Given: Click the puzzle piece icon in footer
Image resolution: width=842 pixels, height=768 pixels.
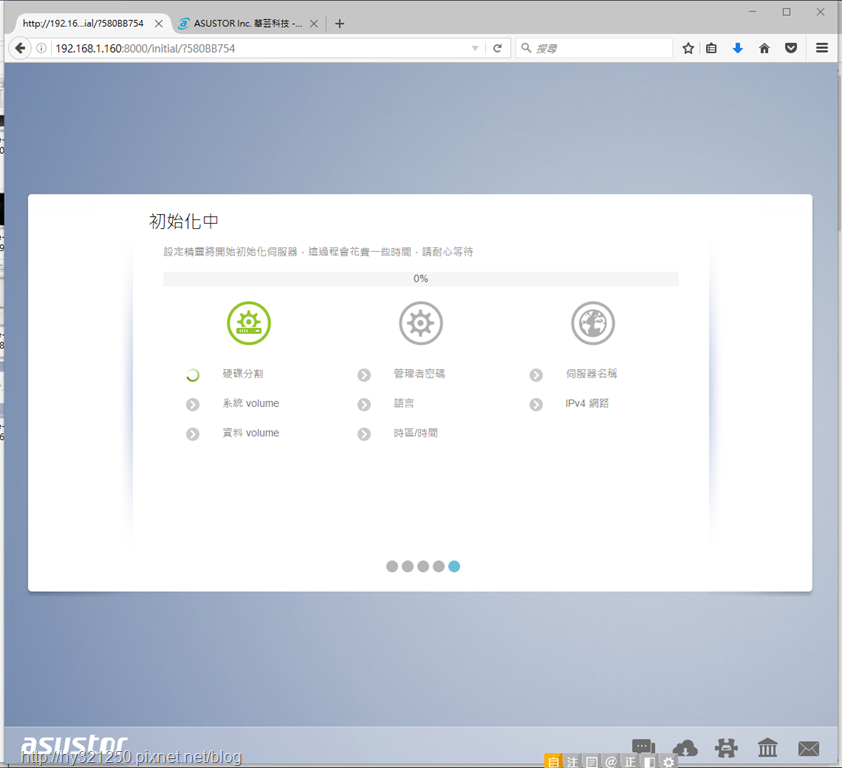Looking at the screenshot, I should 726,748.
